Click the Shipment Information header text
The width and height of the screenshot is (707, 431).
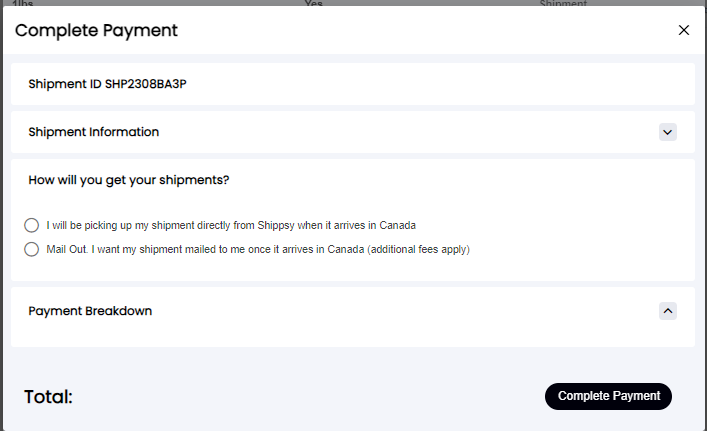94,132
